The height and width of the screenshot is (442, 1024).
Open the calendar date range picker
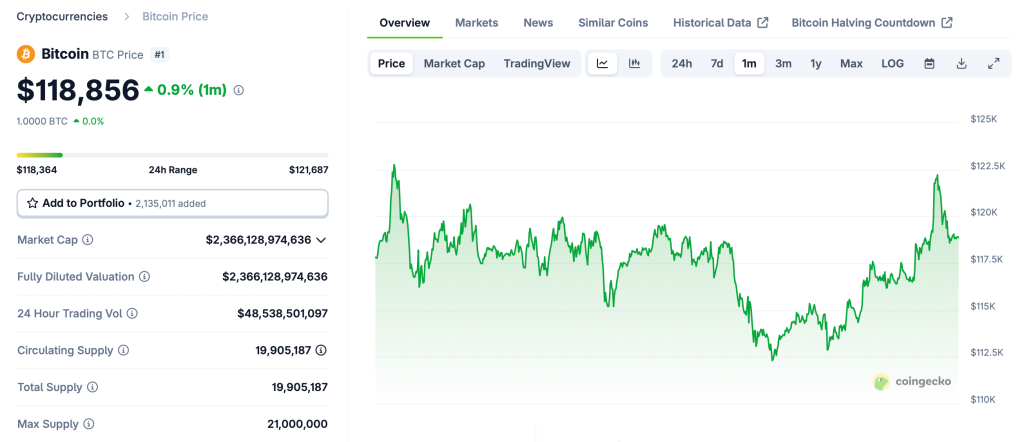(x=929, y=63)
